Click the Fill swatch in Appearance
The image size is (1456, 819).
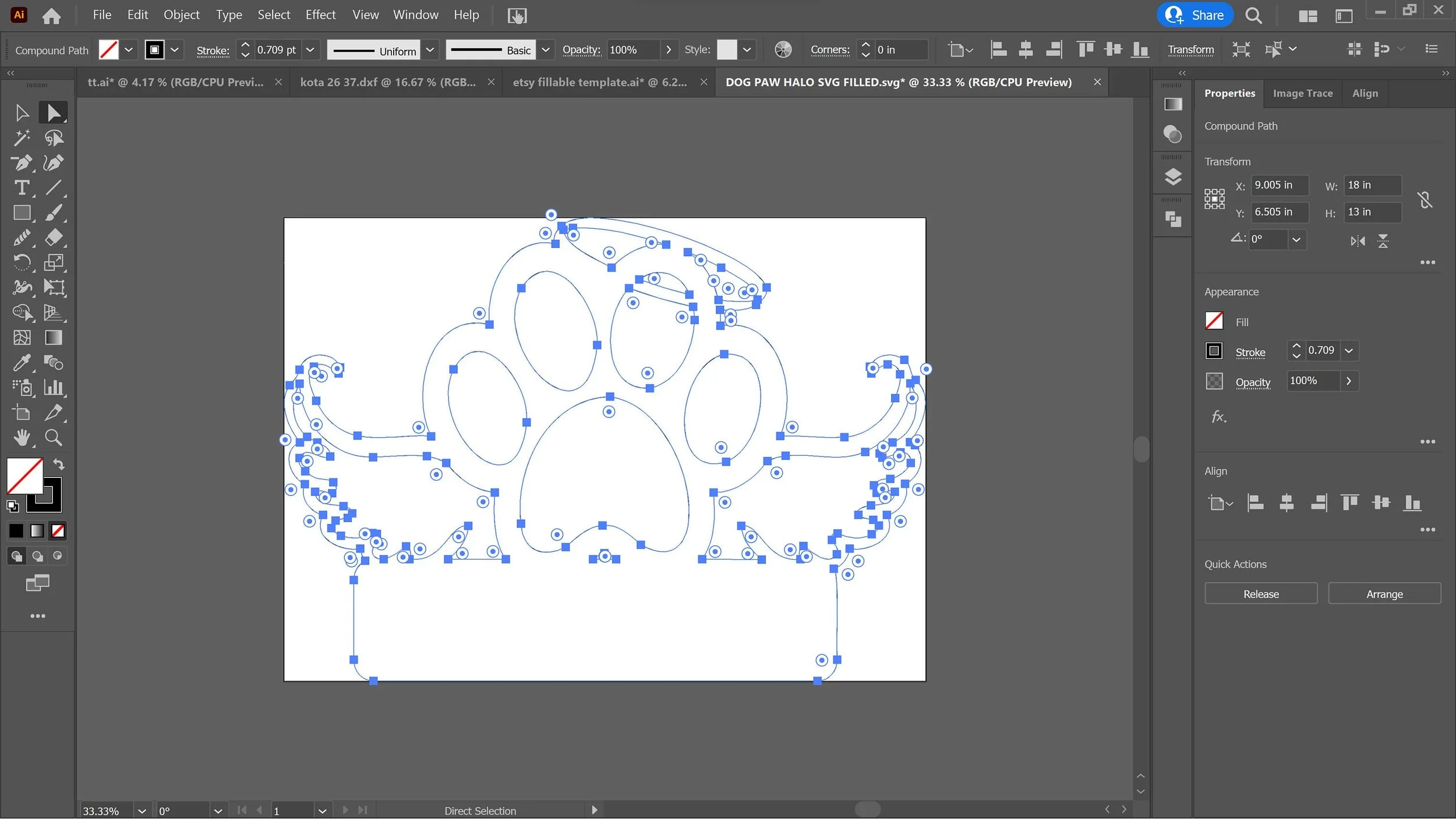pyautogui.click(x=1214, y=321)
